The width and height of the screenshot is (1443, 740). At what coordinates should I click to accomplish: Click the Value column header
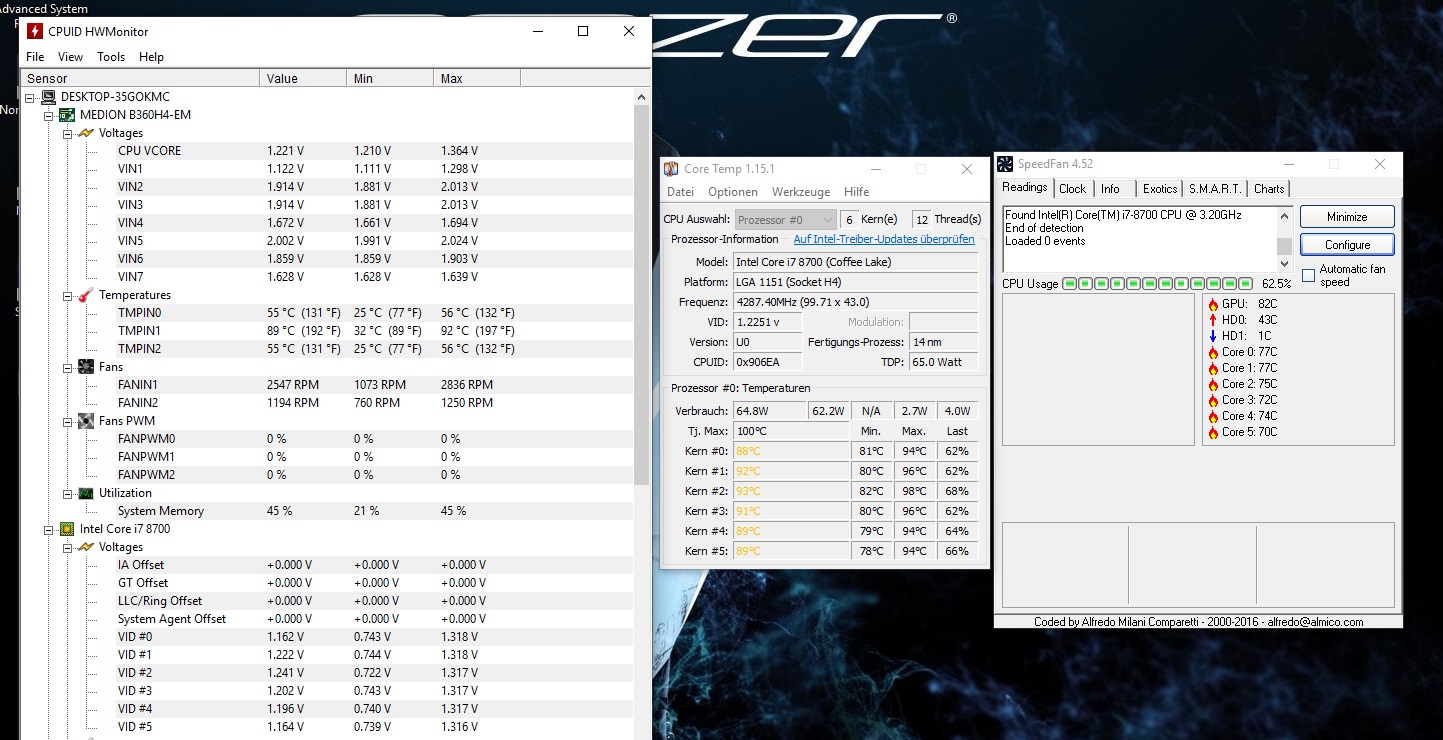point(303,79)
